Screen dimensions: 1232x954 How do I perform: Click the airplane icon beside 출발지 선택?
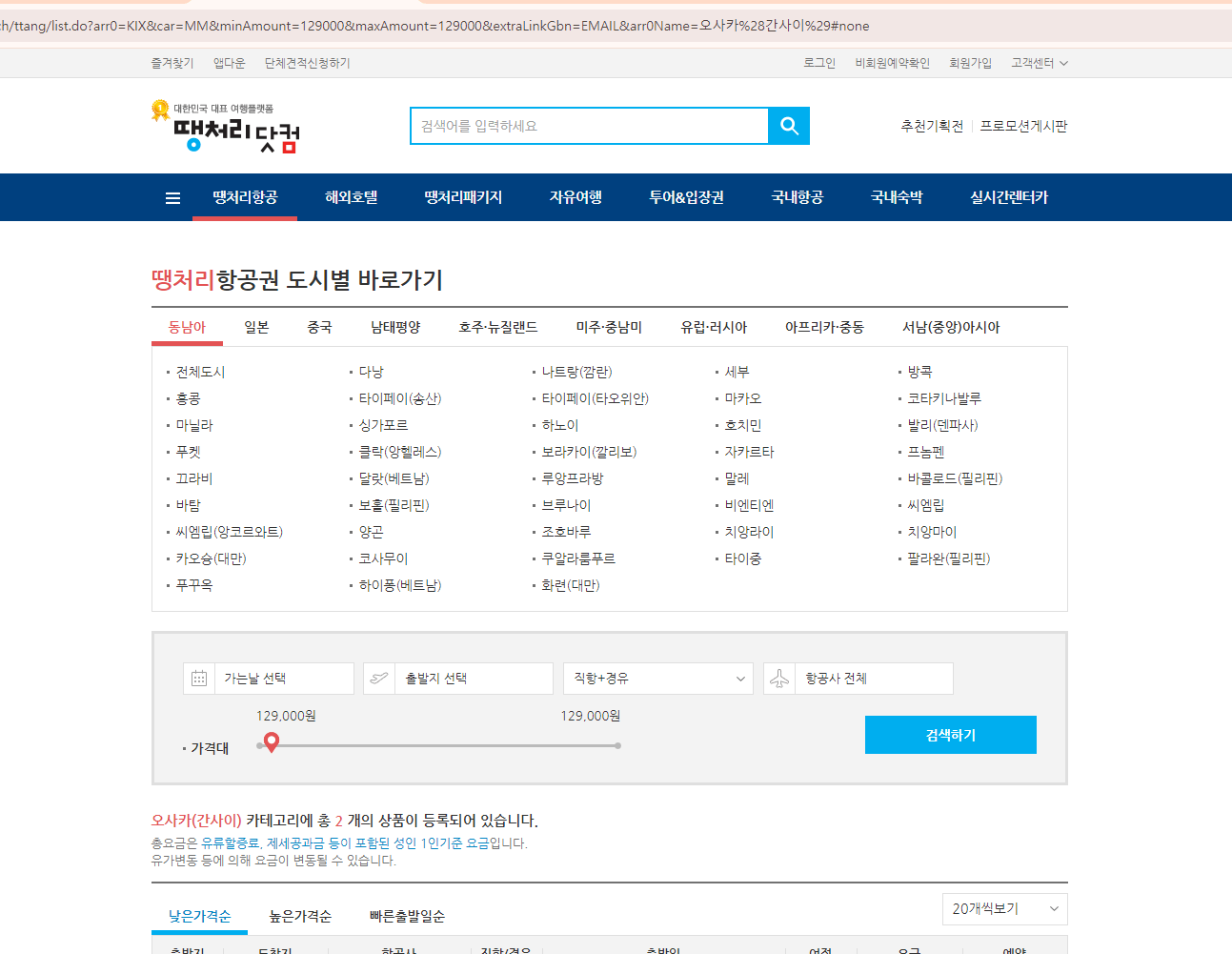[x=379, y=679]
